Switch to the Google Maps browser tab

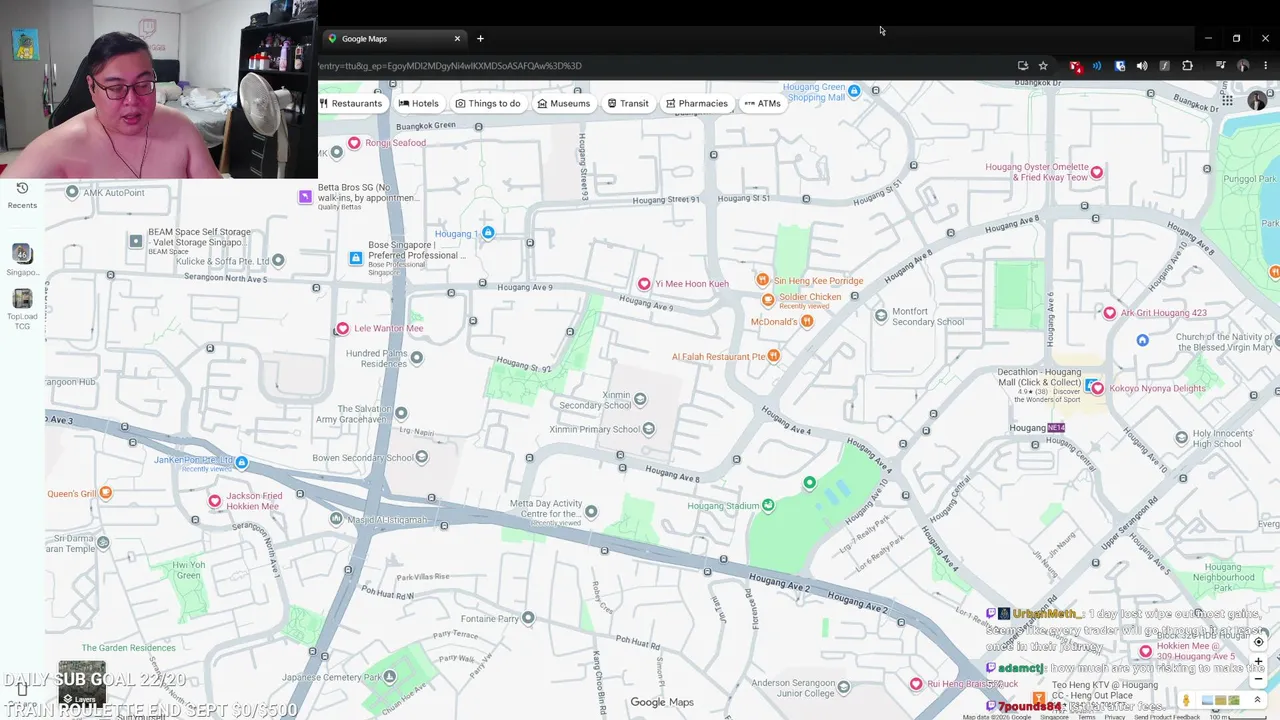tap(396, 38)
